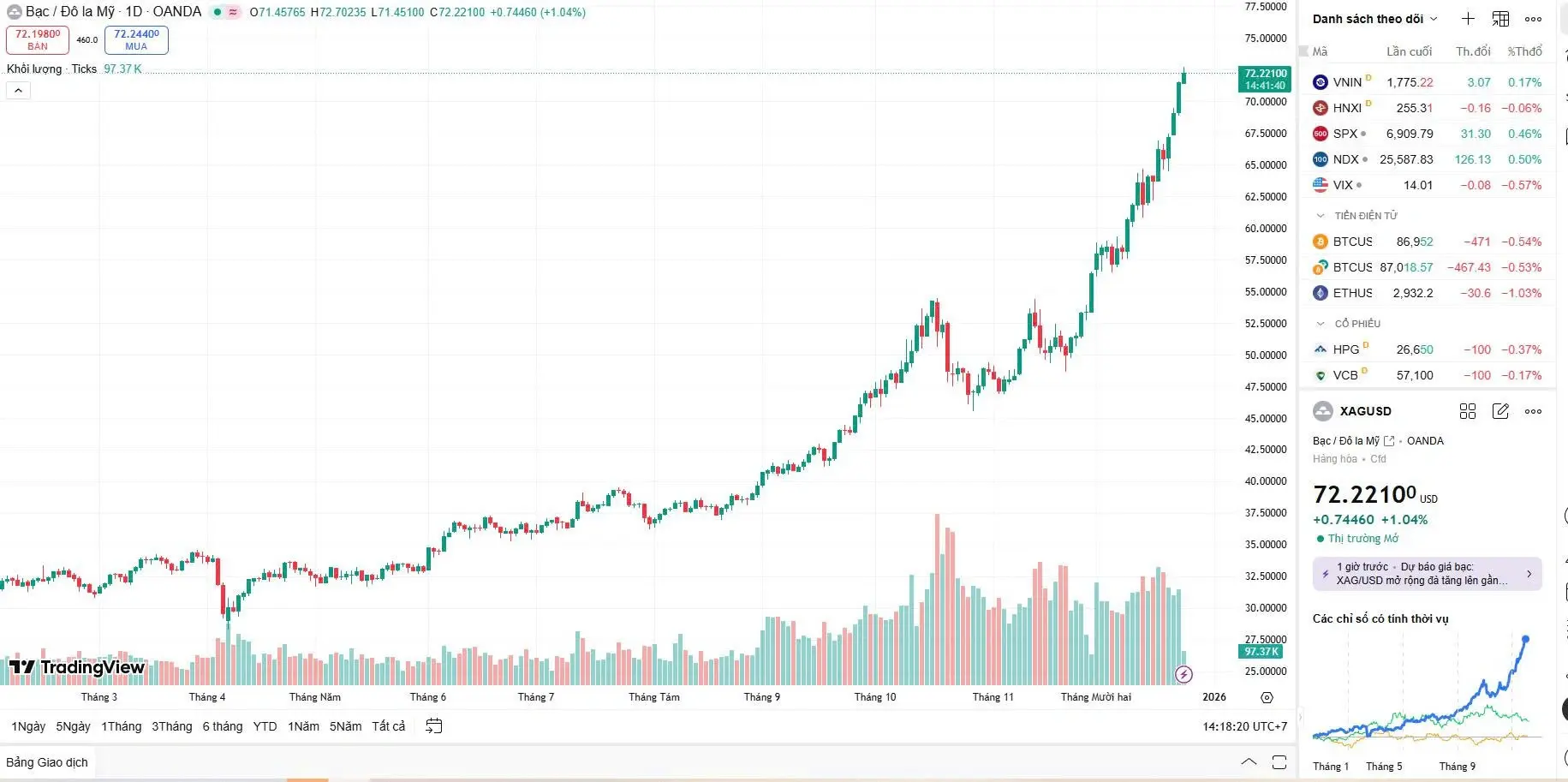Open chart axis settings gear icon
Image resolution: width=1568 pixels, height=782 pixels.
[x=1267, y=697]
